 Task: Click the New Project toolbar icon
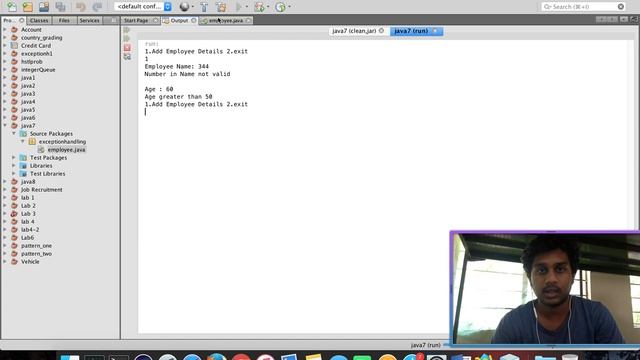click(x=28, y=7)
